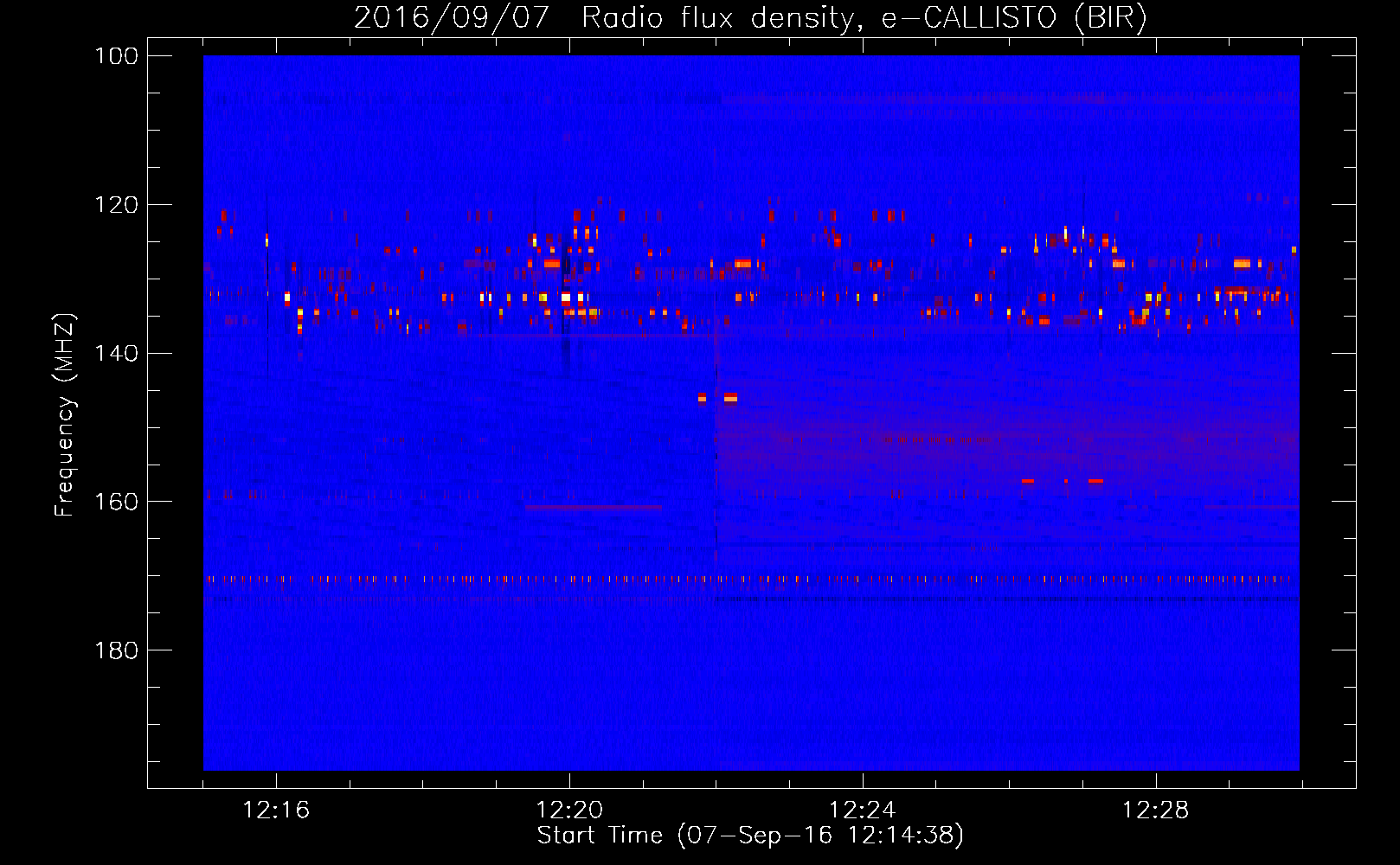Click the 12:16 time tick label
The image size is (1400, 865).
point(276,811)
